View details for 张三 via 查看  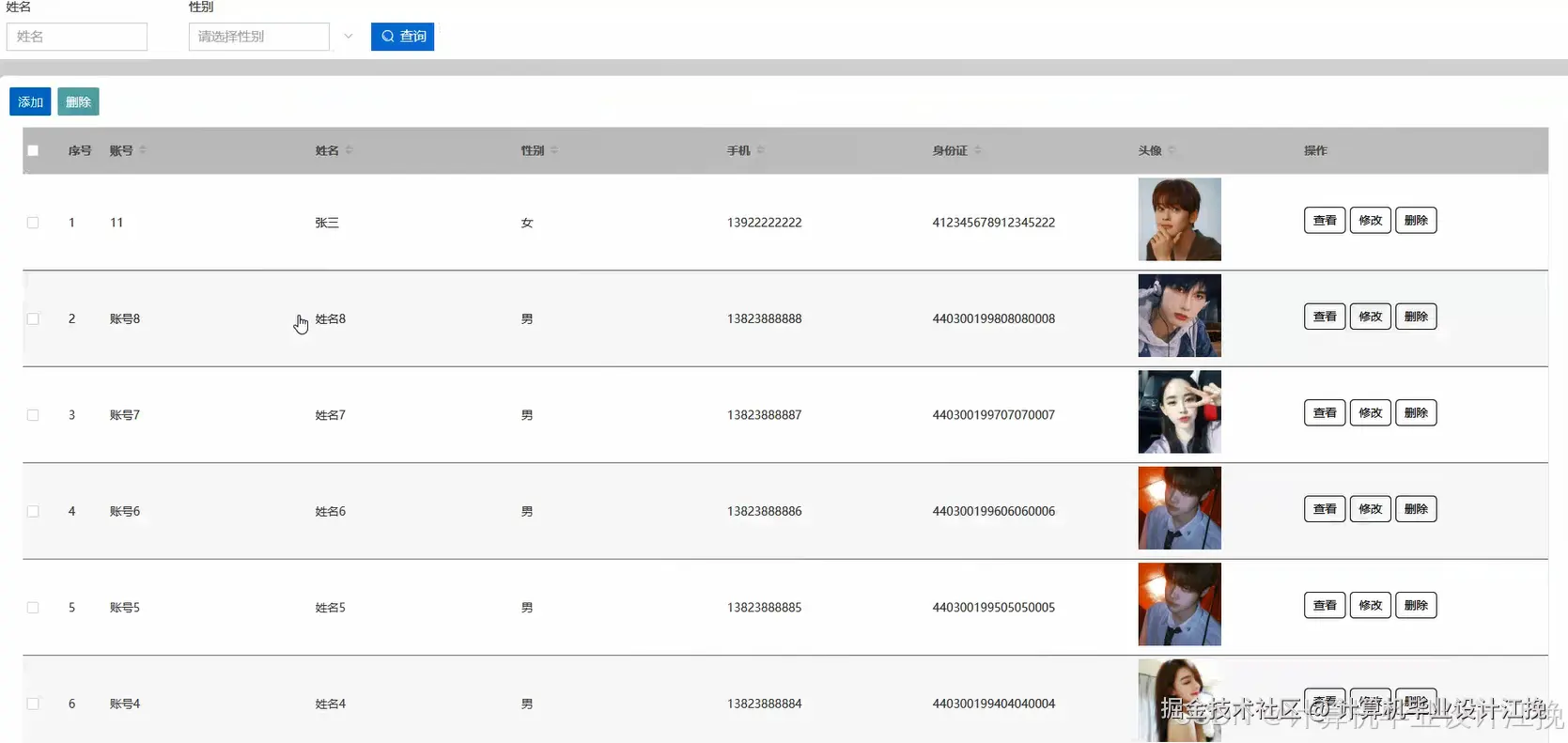pyautogui.click(x=1325, y=220)
